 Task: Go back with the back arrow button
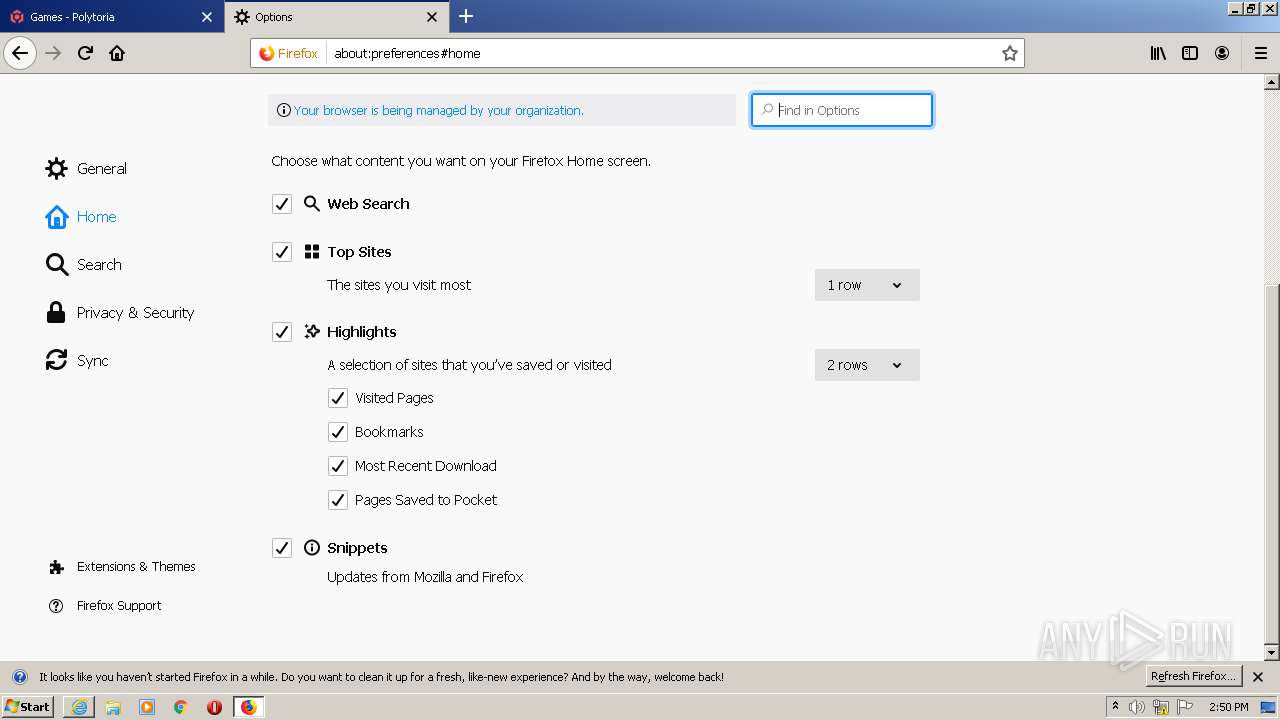click(x=20, y=53)
